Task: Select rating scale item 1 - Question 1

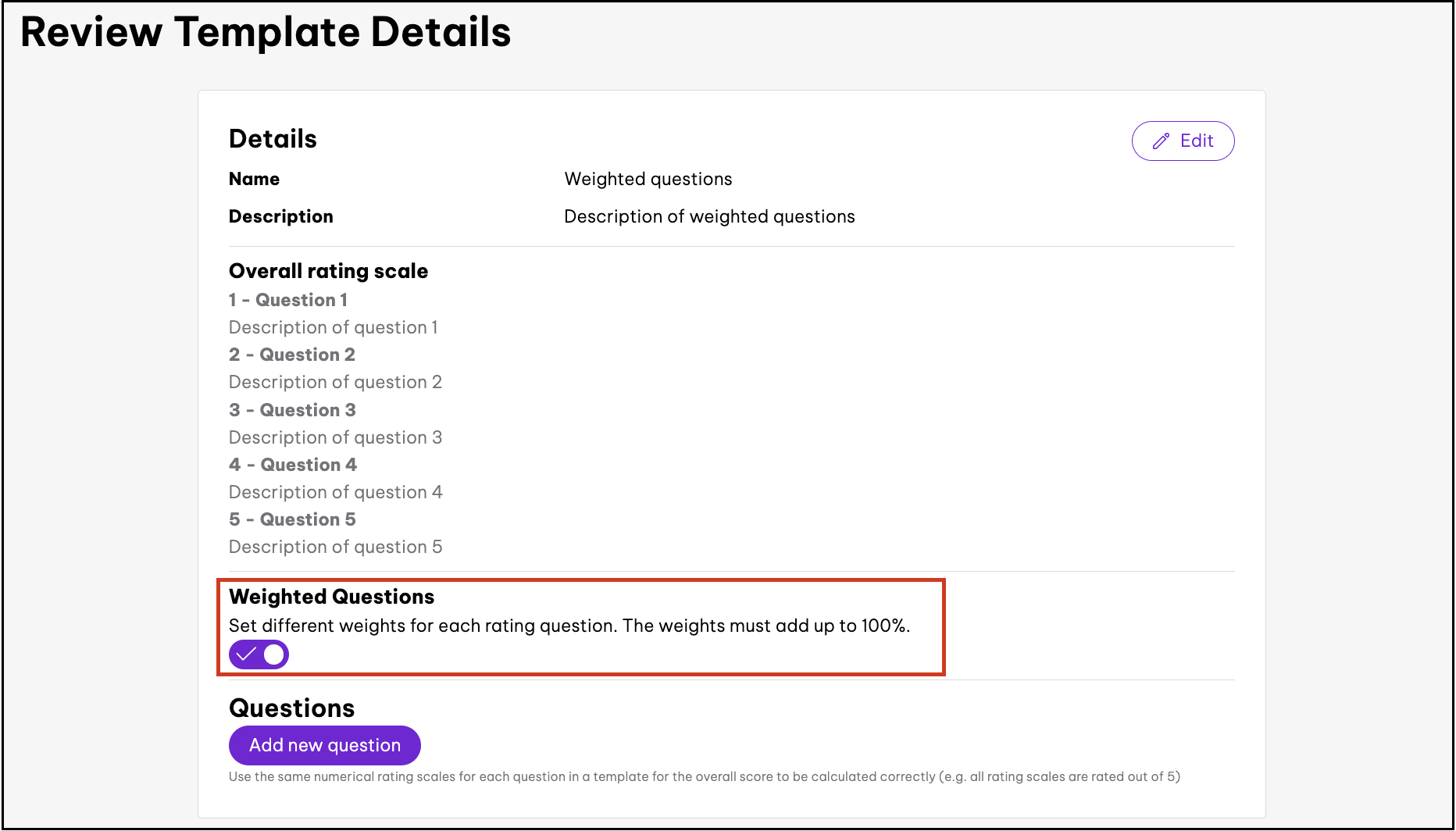Action: click(287, 300)
